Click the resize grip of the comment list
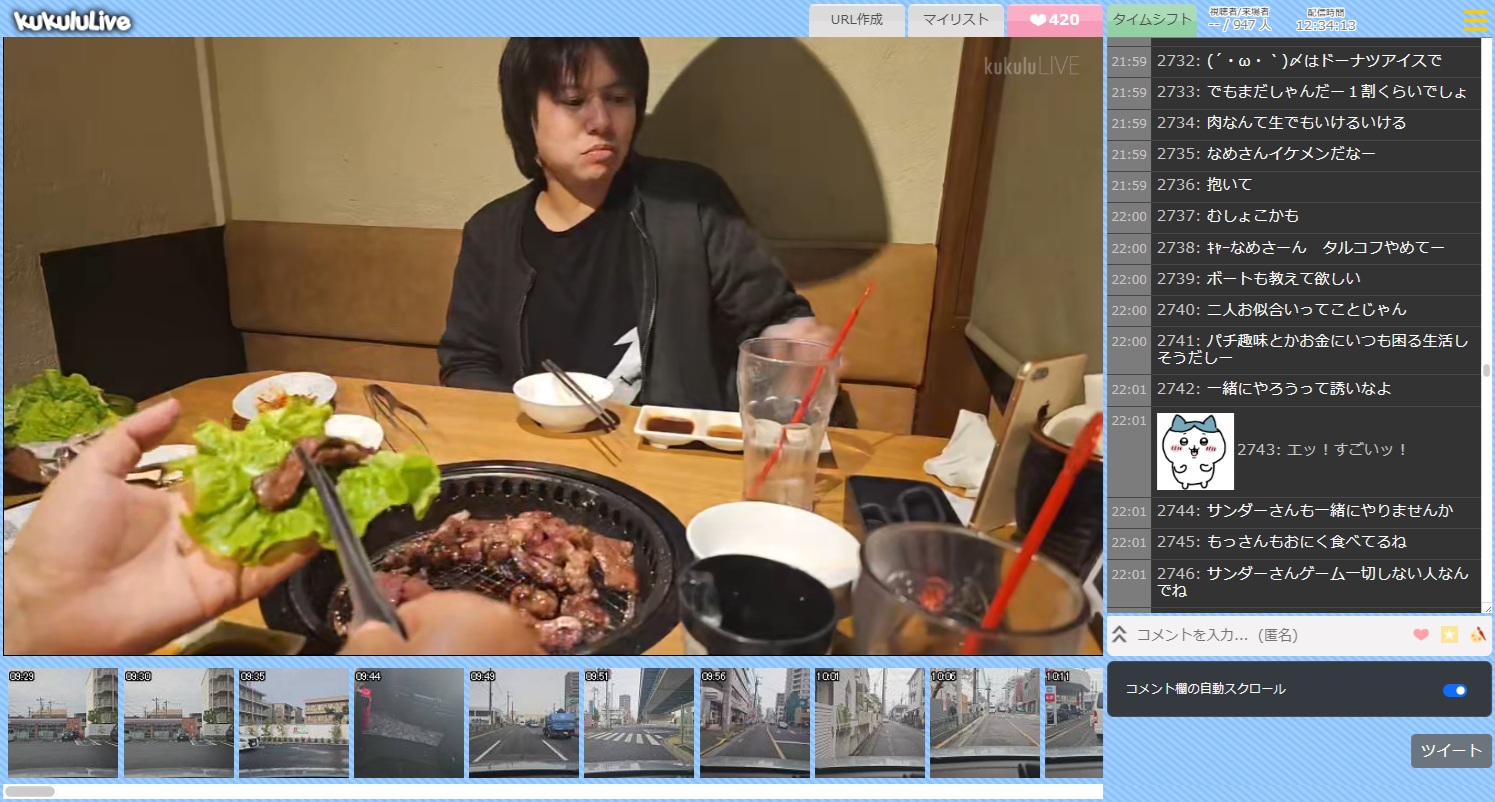 [x=1487, y=608]
